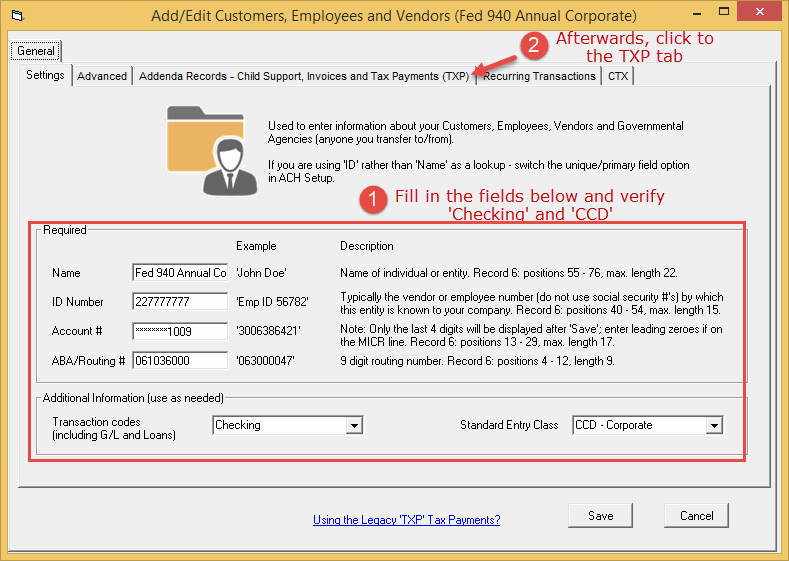Open the Recurring Transactions tab

coord(539,76)
